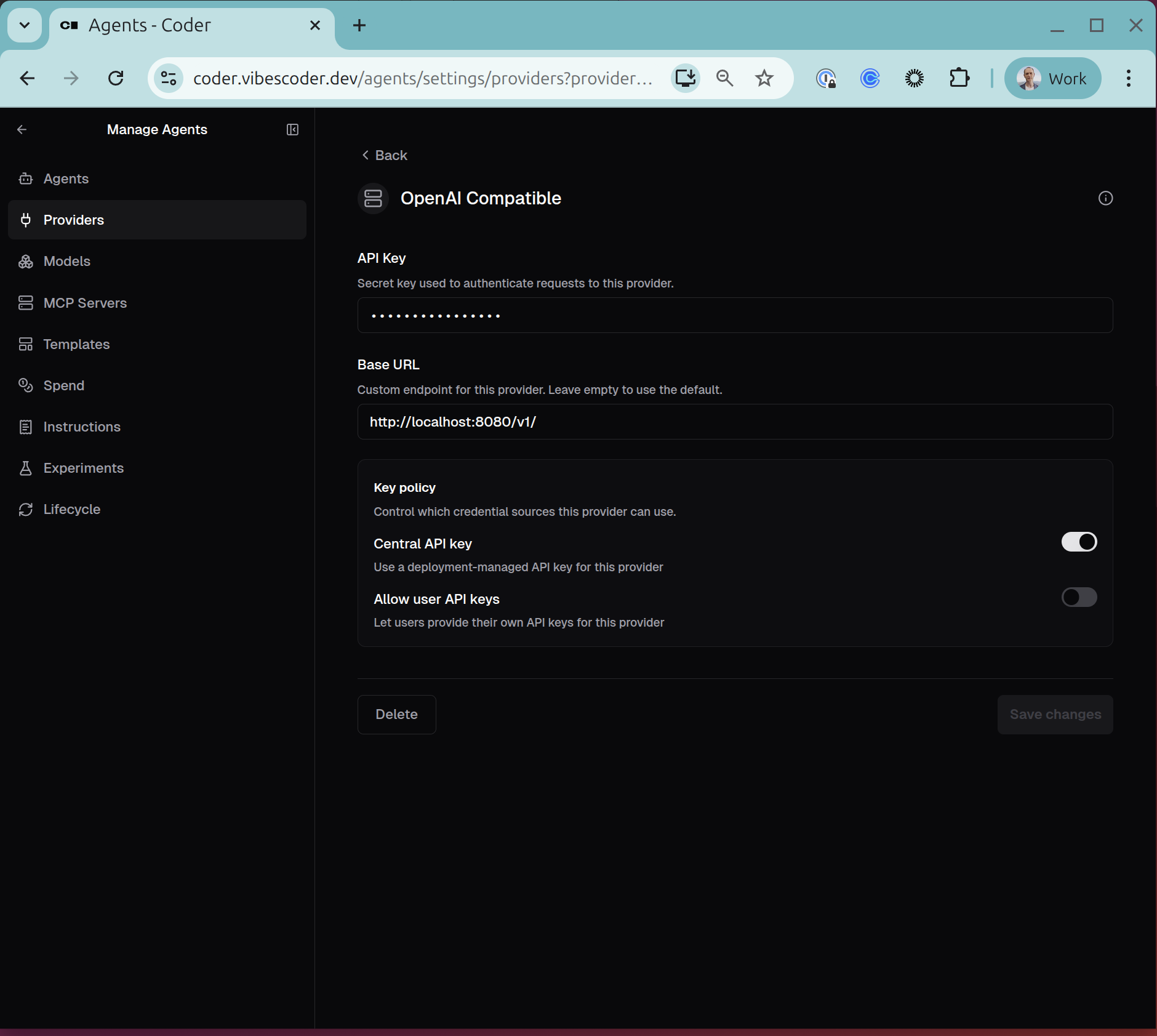The height and width of the screenshot is (1036, 1157).
Task: Click "Secret key used to authenticate" description
Action: [x=516, y=283]
